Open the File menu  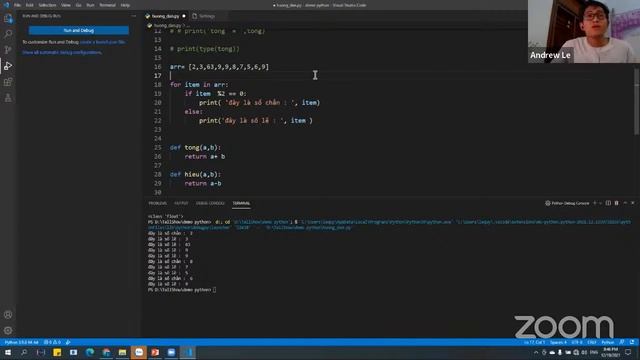point(17,5)
